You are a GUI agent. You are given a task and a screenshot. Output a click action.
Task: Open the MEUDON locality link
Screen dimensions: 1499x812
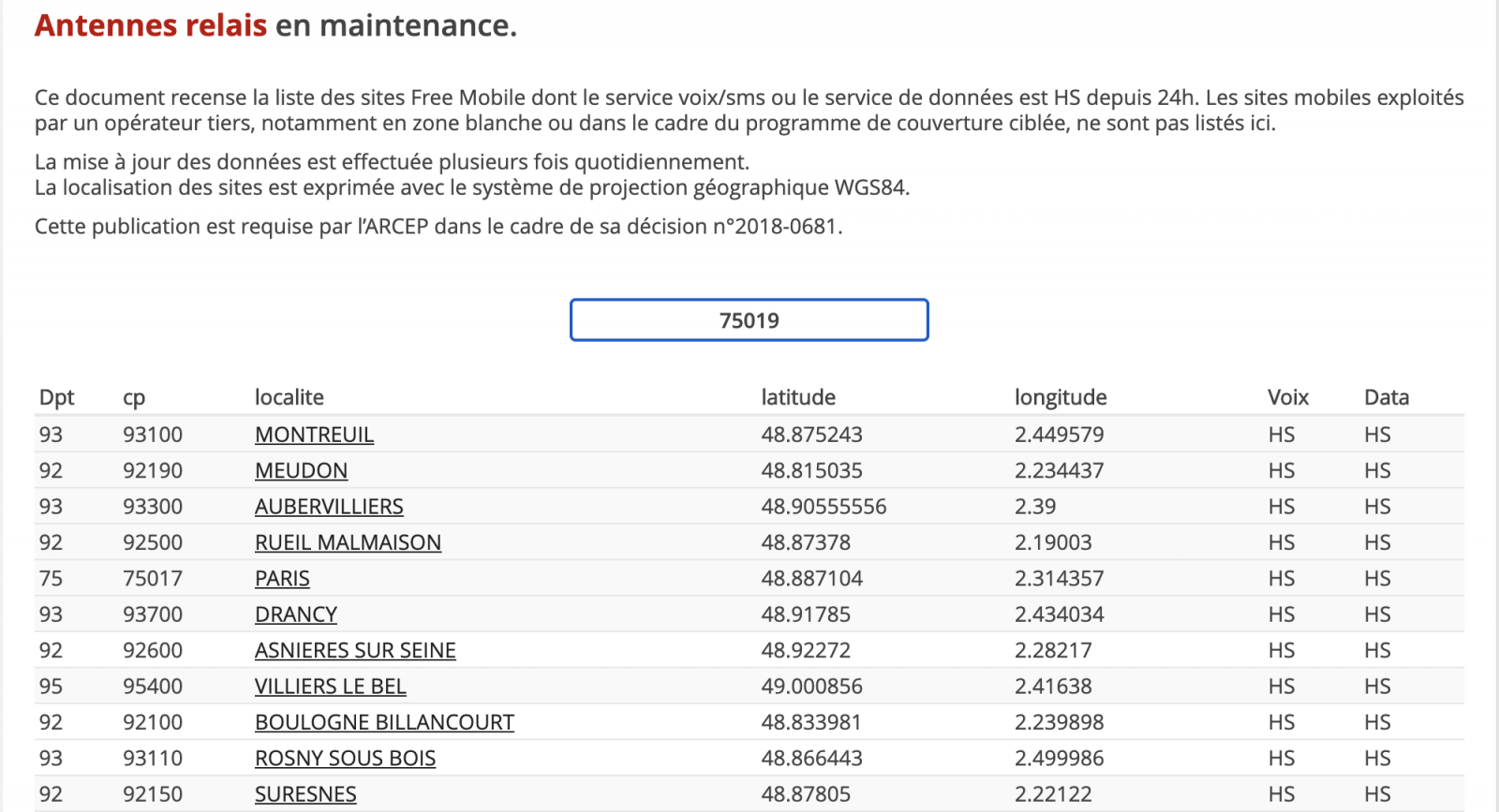pos(301,470)
